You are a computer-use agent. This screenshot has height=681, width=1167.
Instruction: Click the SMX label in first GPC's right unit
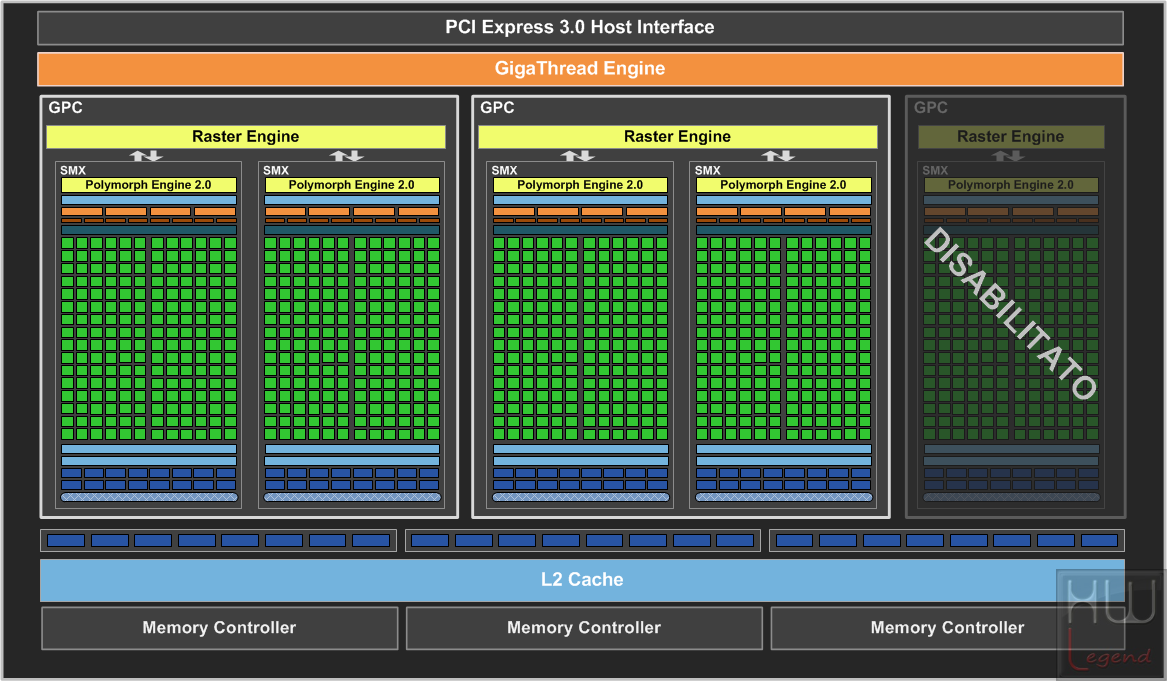(276, 170)
